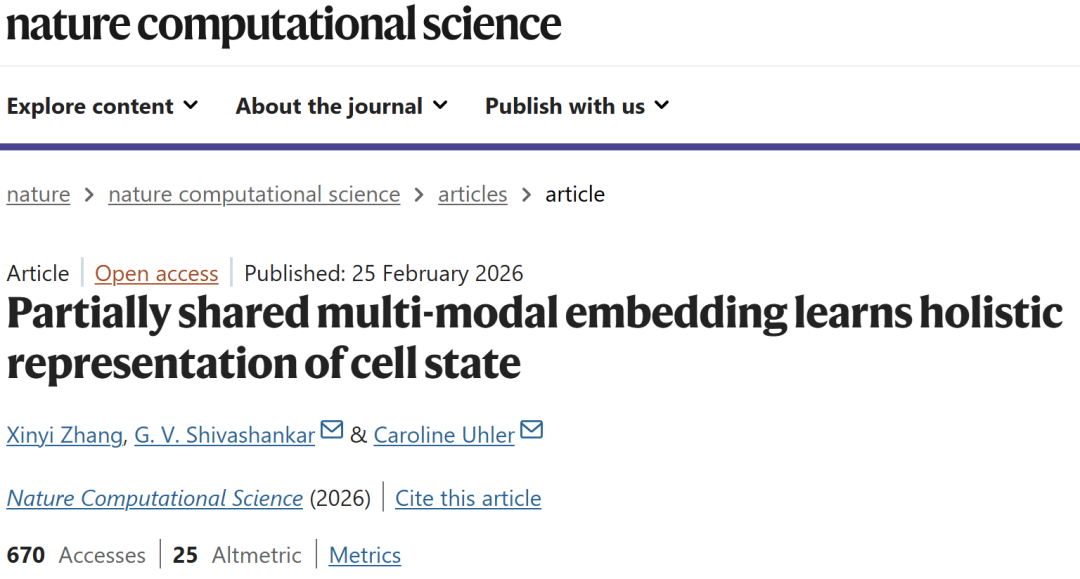Viewport: 1080px width, 579px height.
Task: Open the italic Nature Computational Science journal link
Action: point(155,498)
